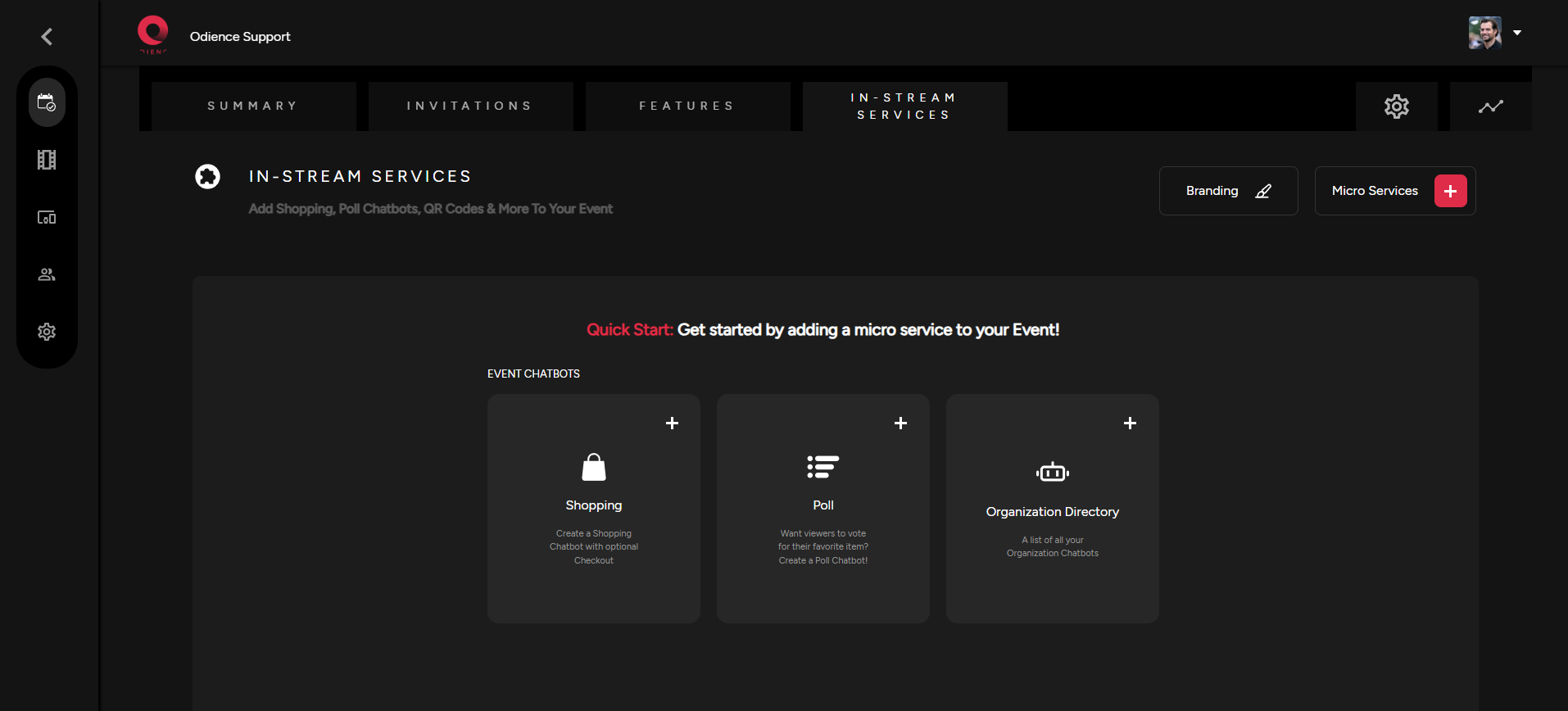This screenshot has height=711, width=1568.
Task: Click the user avatar picture
Action: point(1484,33)
